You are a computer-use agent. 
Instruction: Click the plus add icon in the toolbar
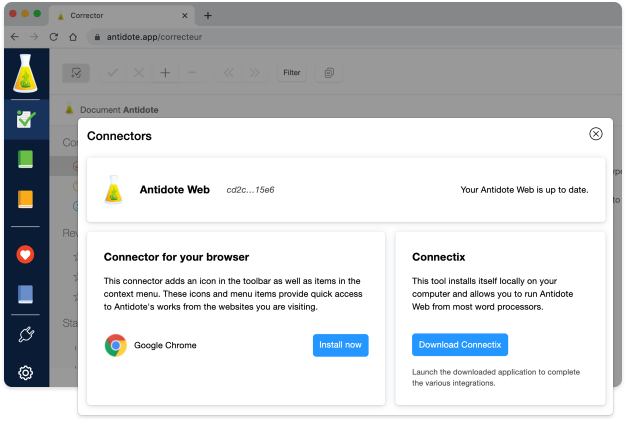click(x=165, y=73)
